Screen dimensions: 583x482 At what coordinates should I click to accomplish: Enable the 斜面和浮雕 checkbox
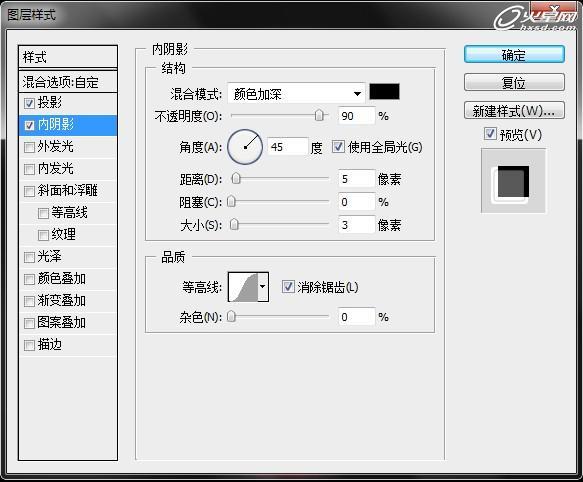[x=29, y=191]
